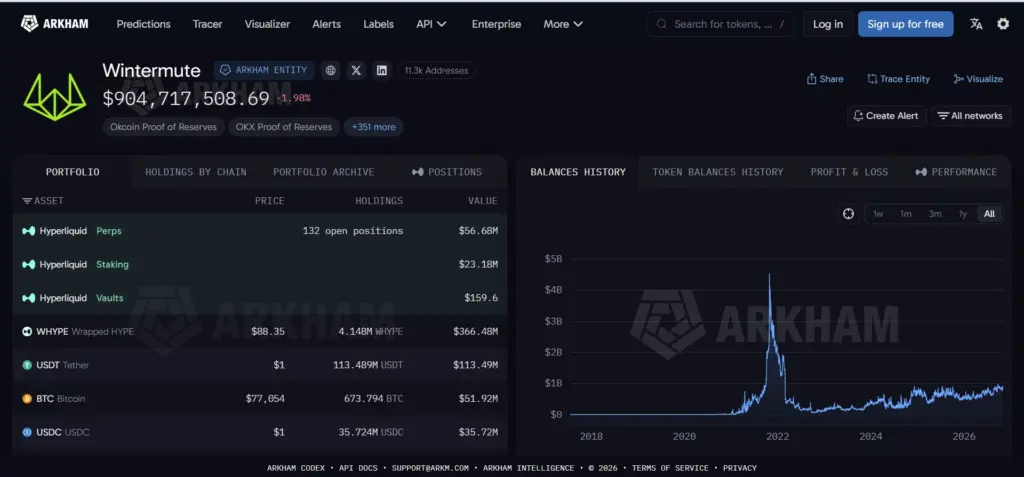
Task: Open Wintermute's website globe icon
Action: (330, 71)
